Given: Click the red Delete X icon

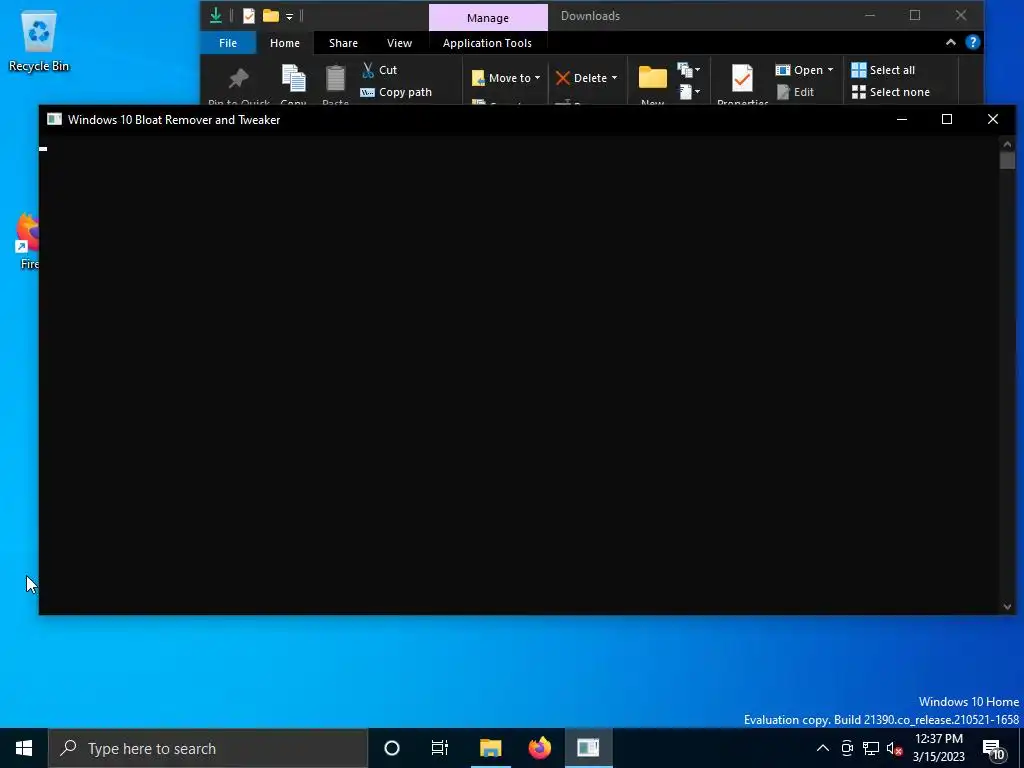Looking at the screenshot, I should click(562, 78).
